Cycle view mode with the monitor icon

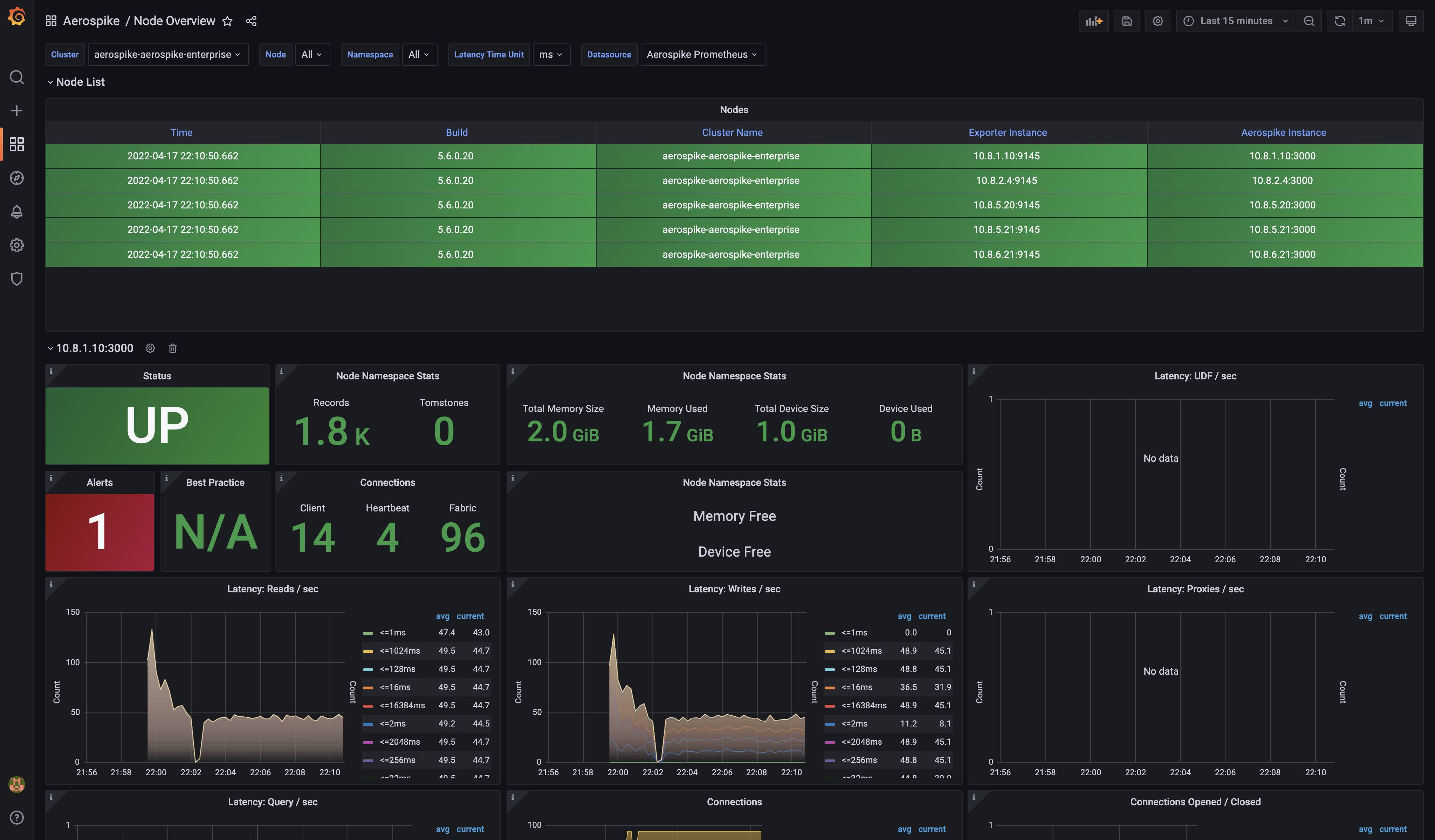pyautogui.click(x=1410, y=21)
